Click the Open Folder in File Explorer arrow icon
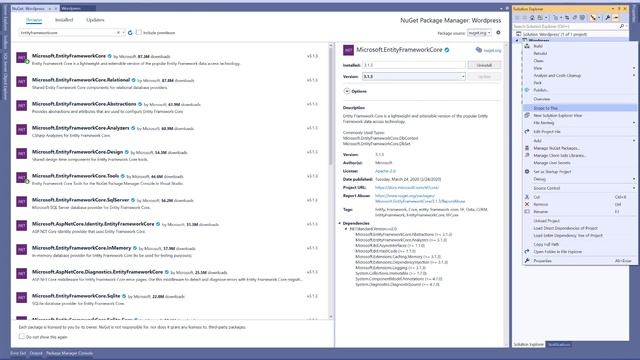This screenshot has height=360, width=640. 527,251
